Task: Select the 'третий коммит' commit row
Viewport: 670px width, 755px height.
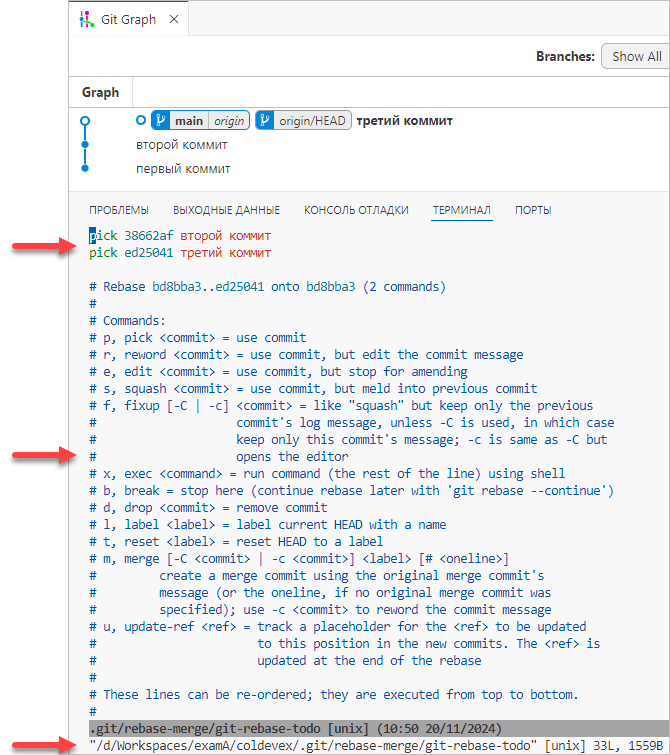Action: pyautogui.click(x=391, y=121)
